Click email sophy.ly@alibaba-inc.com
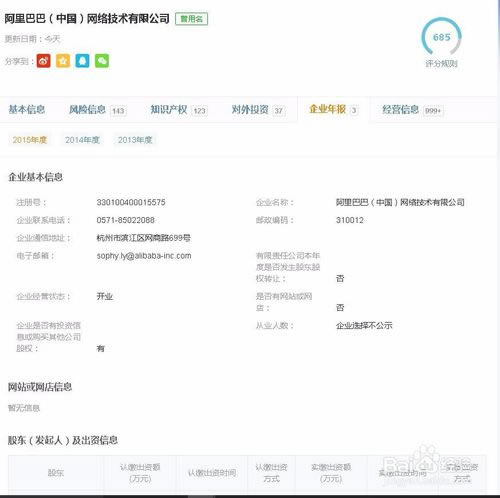The width and height of the screenshot is (500, 498). pyautogui.click(x=144, y=256)
